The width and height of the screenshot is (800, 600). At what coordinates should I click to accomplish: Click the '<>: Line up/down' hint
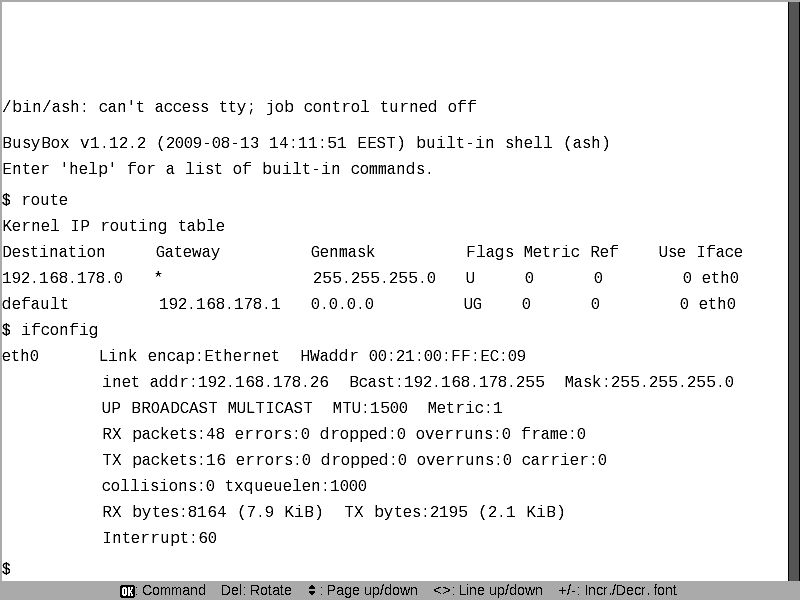[488, 591]
